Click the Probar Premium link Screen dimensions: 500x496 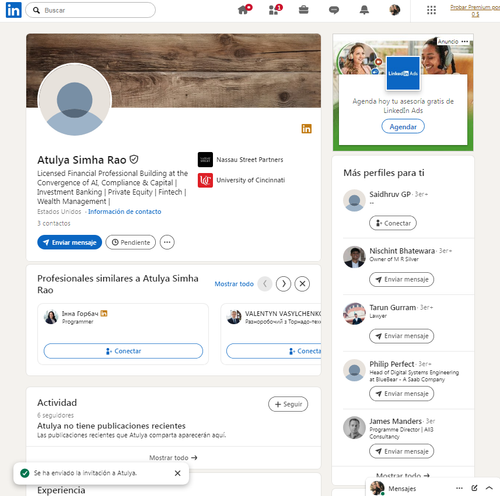[475, 10]
